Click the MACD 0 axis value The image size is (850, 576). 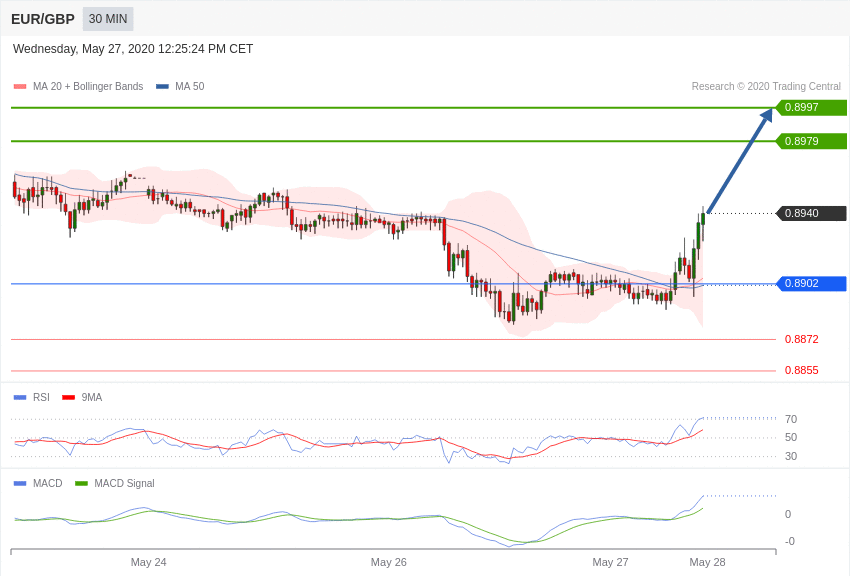click(x=788, y=514)
